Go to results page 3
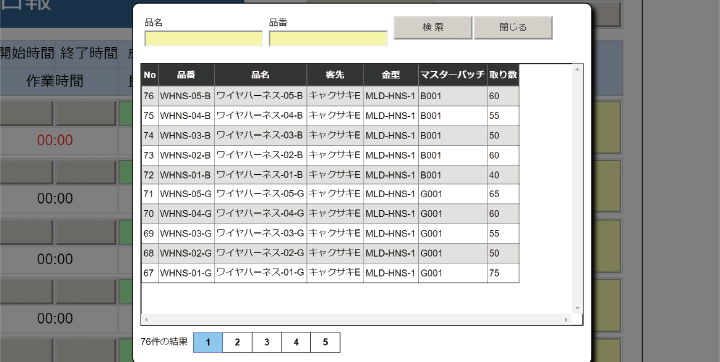Viewport: 720px width, 362px height. tap(267, 342)
